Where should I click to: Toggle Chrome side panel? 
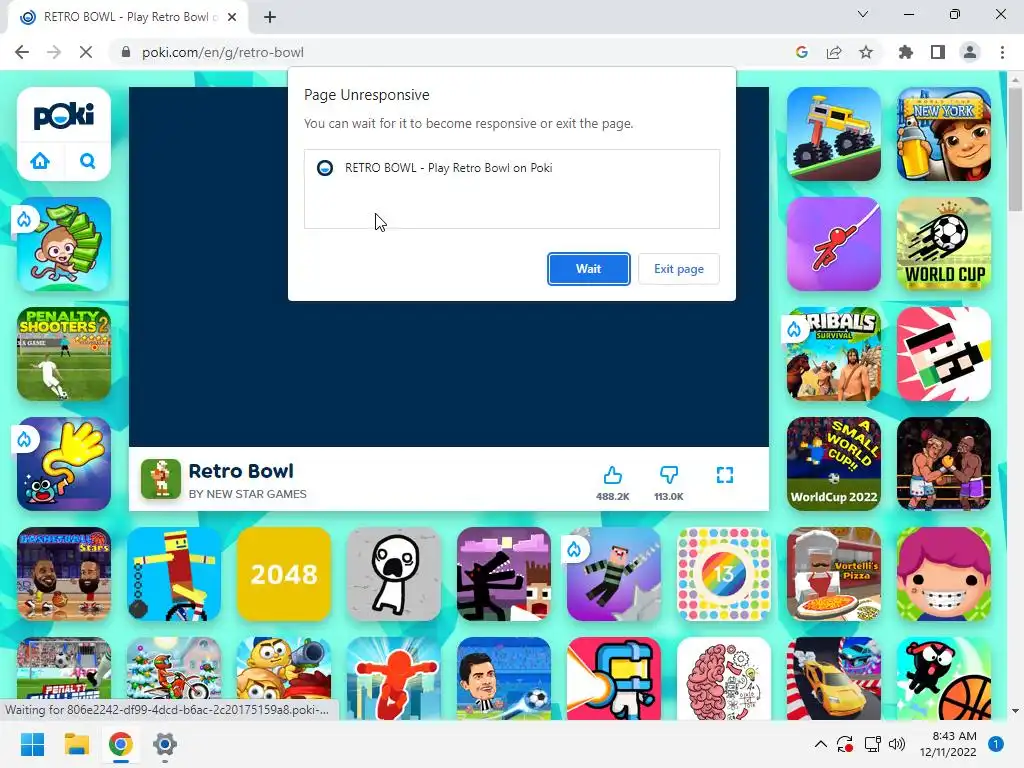point(938,52)
